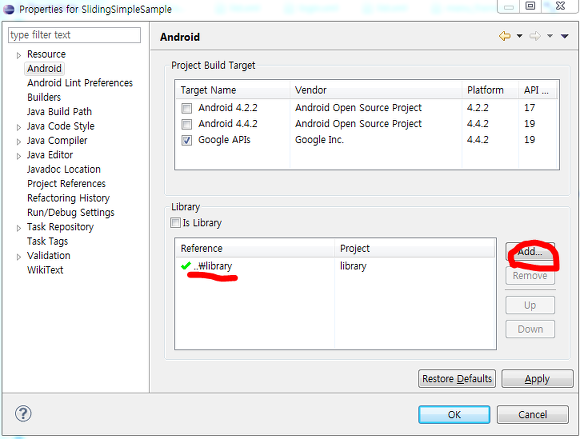
Task: Check the Android 4.4.2 target checkbox
Action: 186,124
